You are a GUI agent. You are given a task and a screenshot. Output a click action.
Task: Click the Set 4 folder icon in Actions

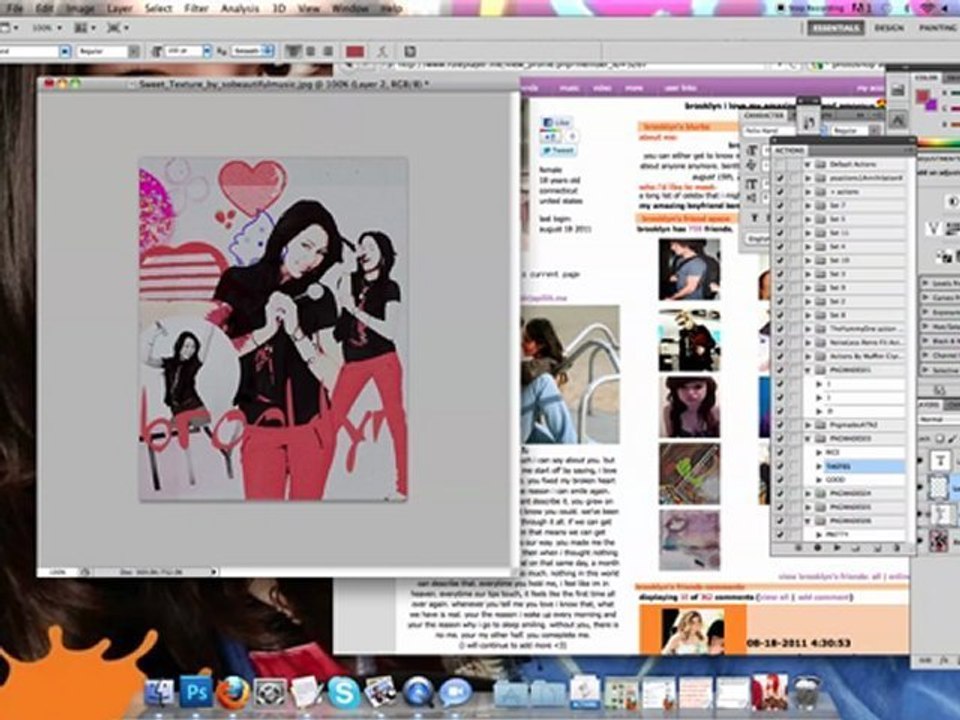click(820, 246)
